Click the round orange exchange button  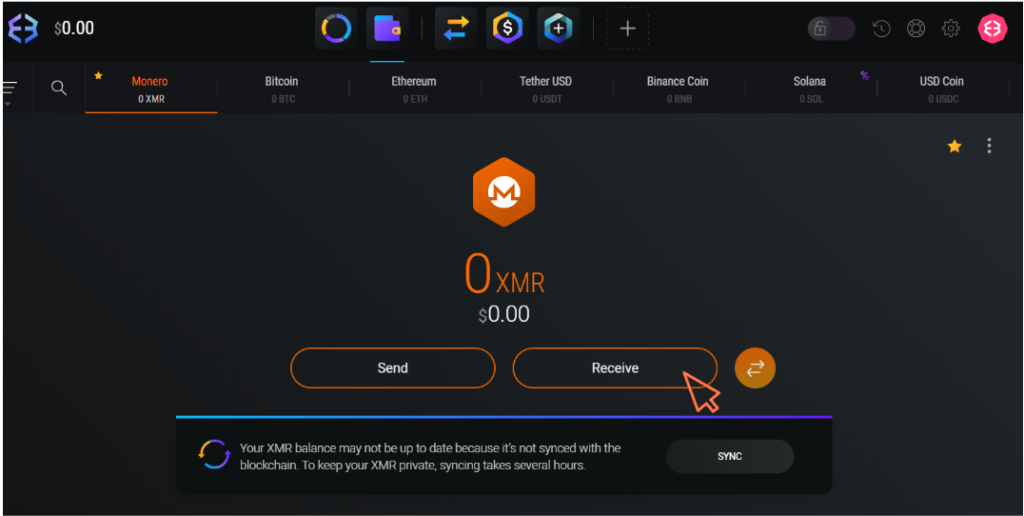(755, 368)
